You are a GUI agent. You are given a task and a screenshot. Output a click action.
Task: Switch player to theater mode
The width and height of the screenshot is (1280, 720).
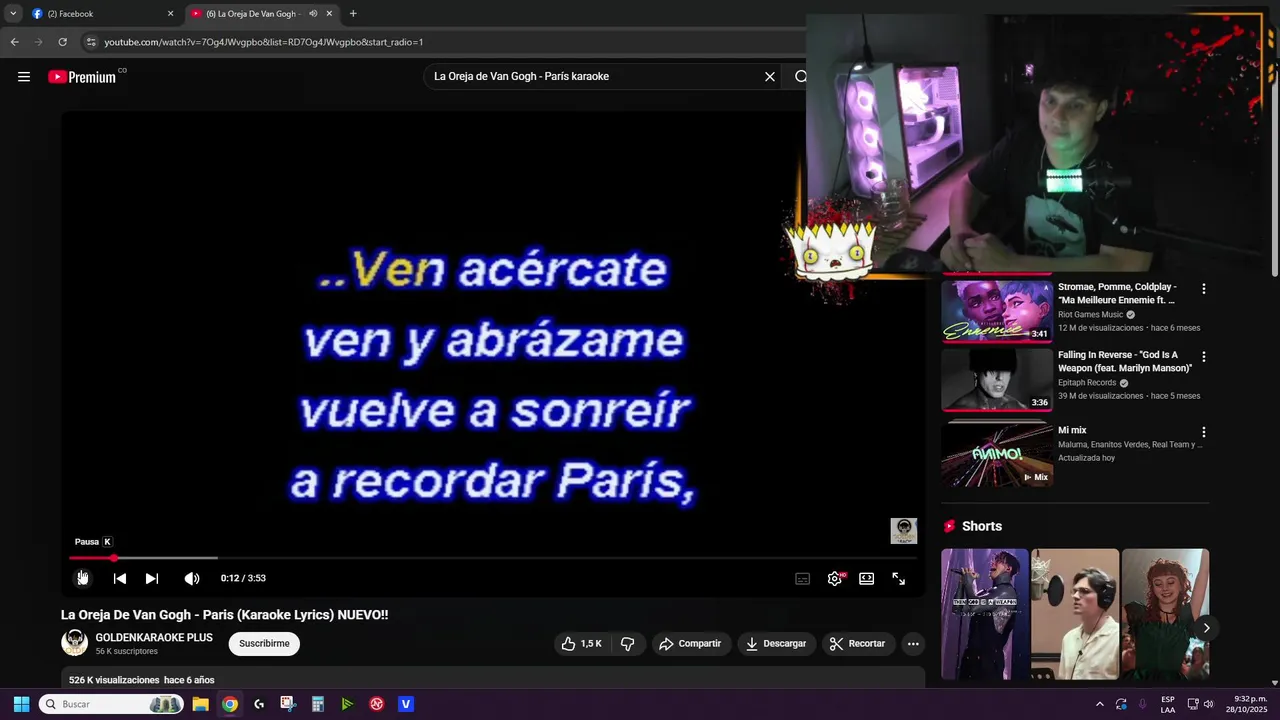click(867, 578)
